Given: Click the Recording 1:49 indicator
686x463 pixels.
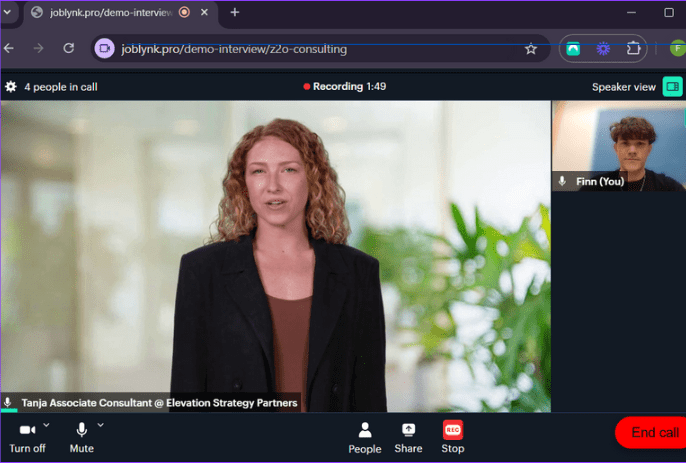Looking at the screenshot, I should pyautogui.click(x=345, y=87).
